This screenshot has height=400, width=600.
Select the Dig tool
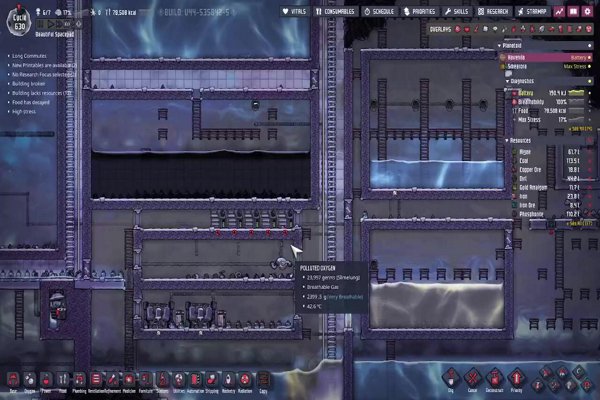tap(451, 379)
